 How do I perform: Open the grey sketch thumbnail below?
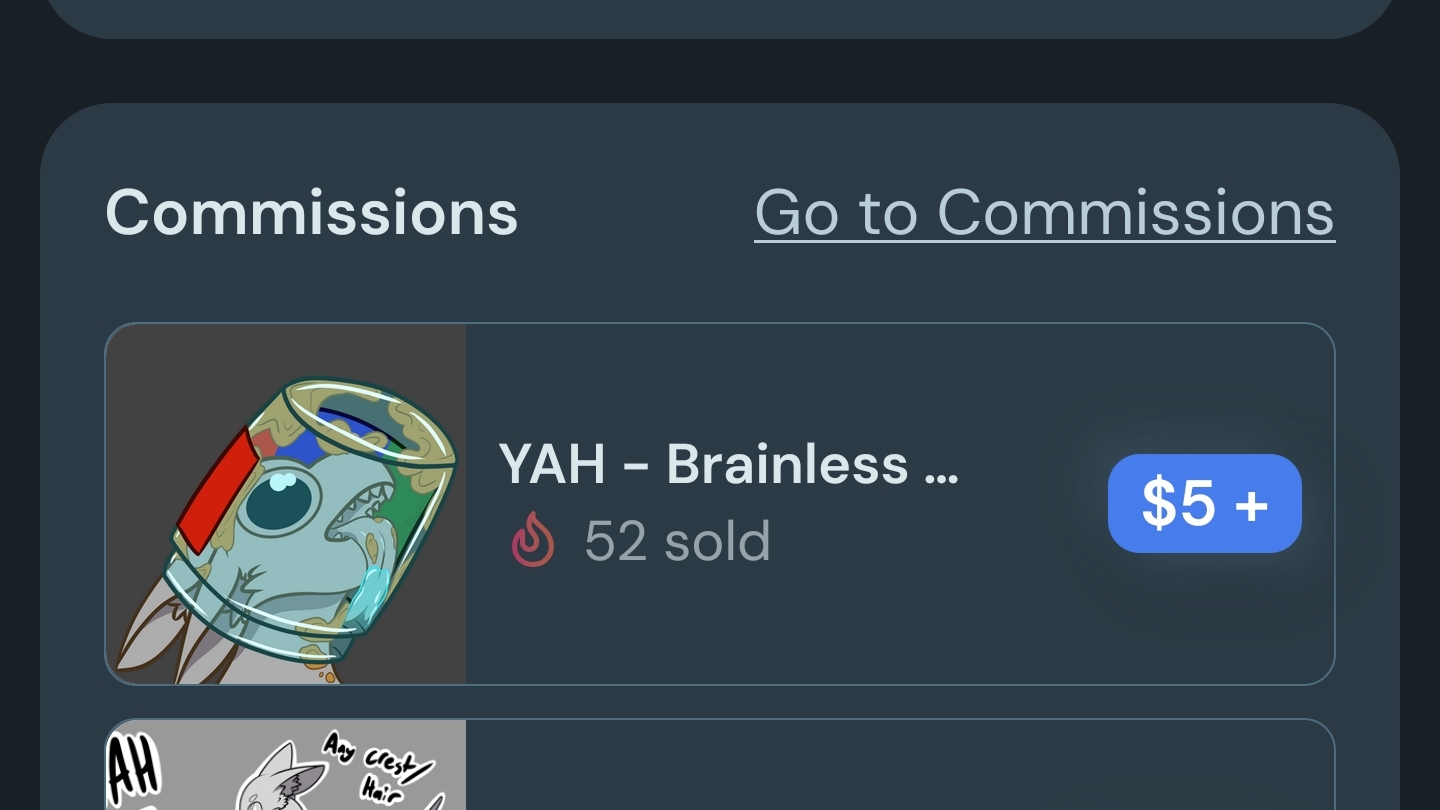[x=286, y=765]
